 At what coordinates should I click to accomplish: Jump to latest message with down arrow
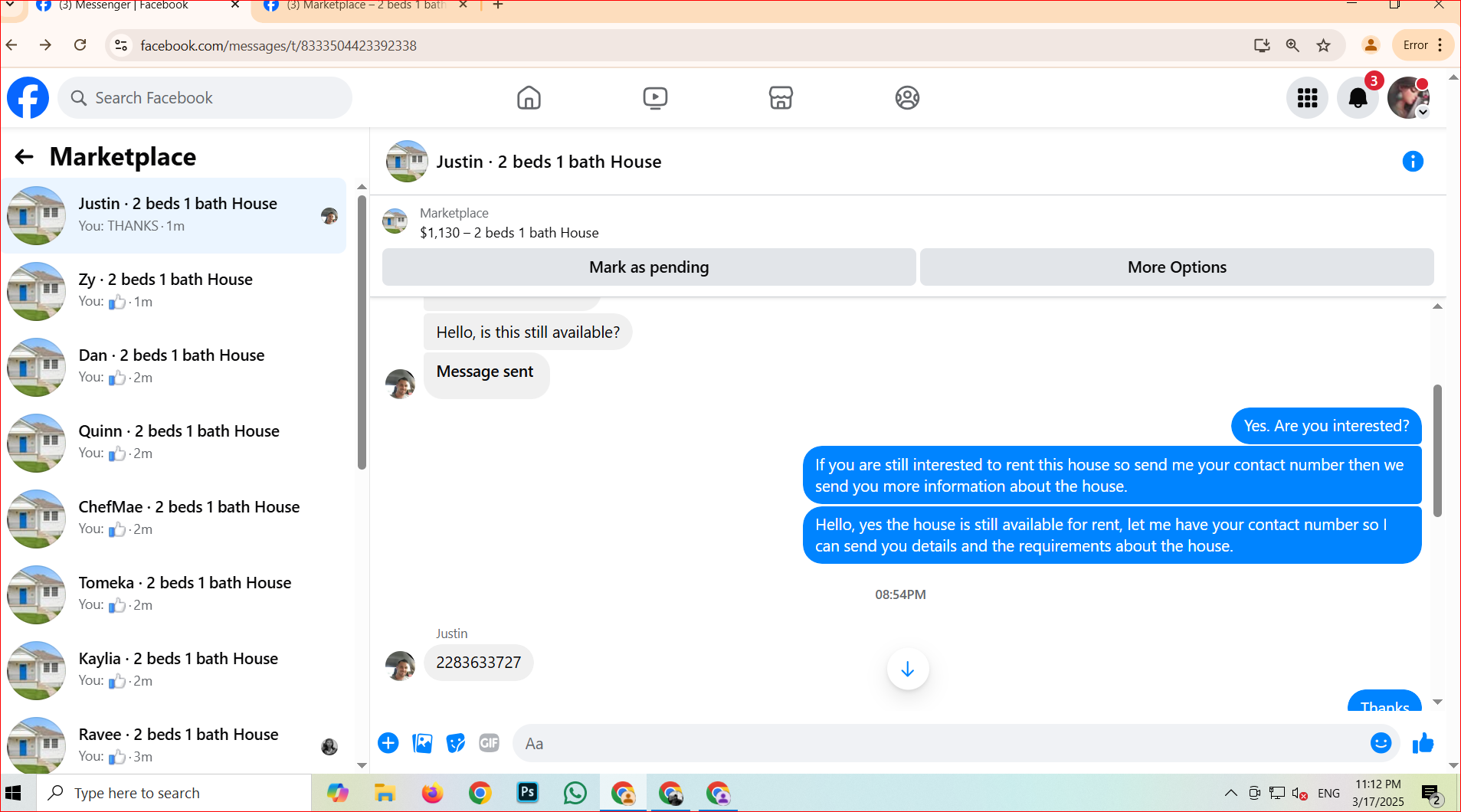coord(908,670)
